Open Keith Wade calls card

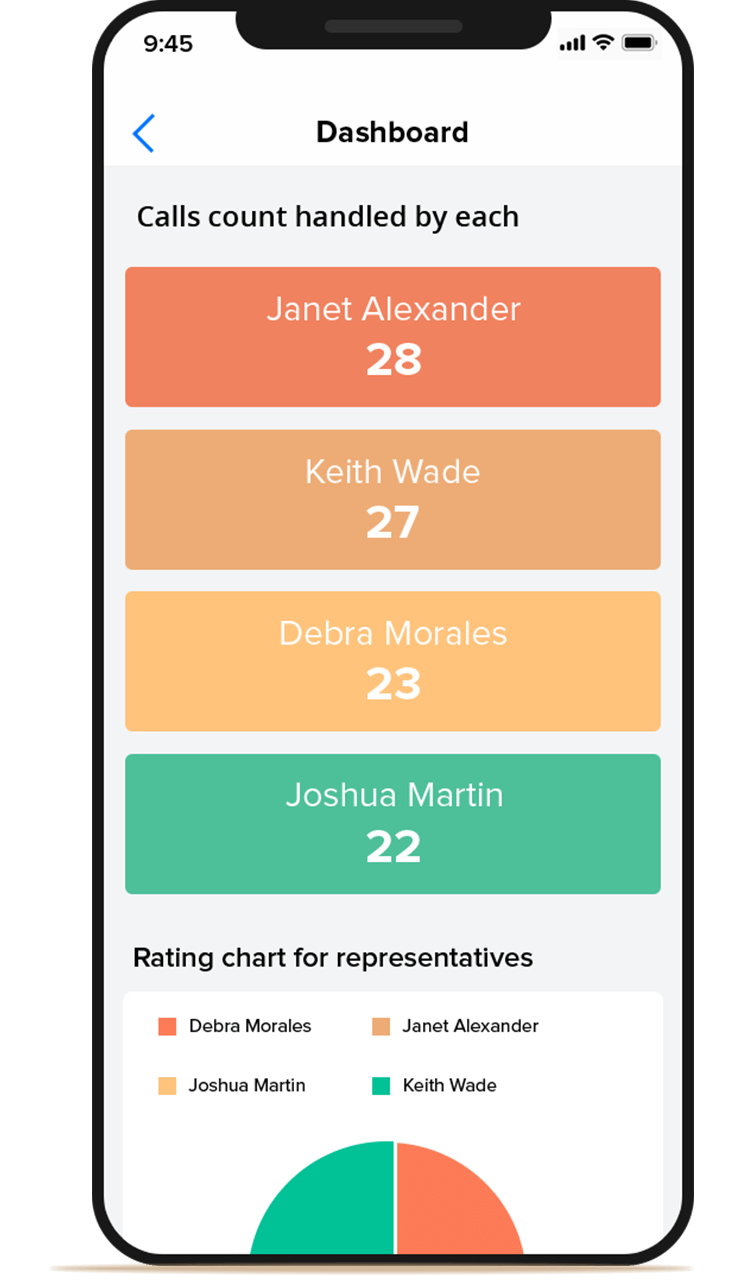(x=392, y=499)
